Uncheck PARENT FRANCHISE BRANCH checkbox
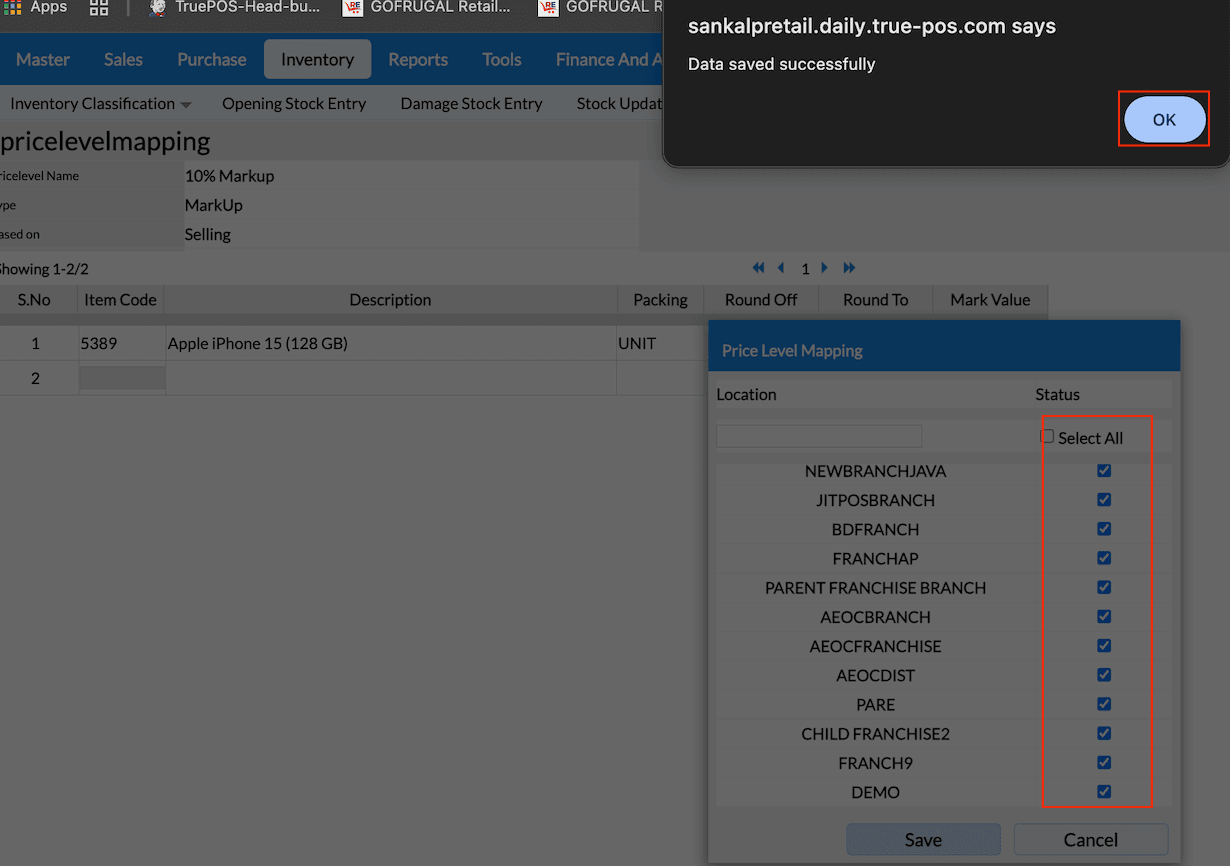The width and height of the screenshot is (1230, 866). tap(1104, 587)
